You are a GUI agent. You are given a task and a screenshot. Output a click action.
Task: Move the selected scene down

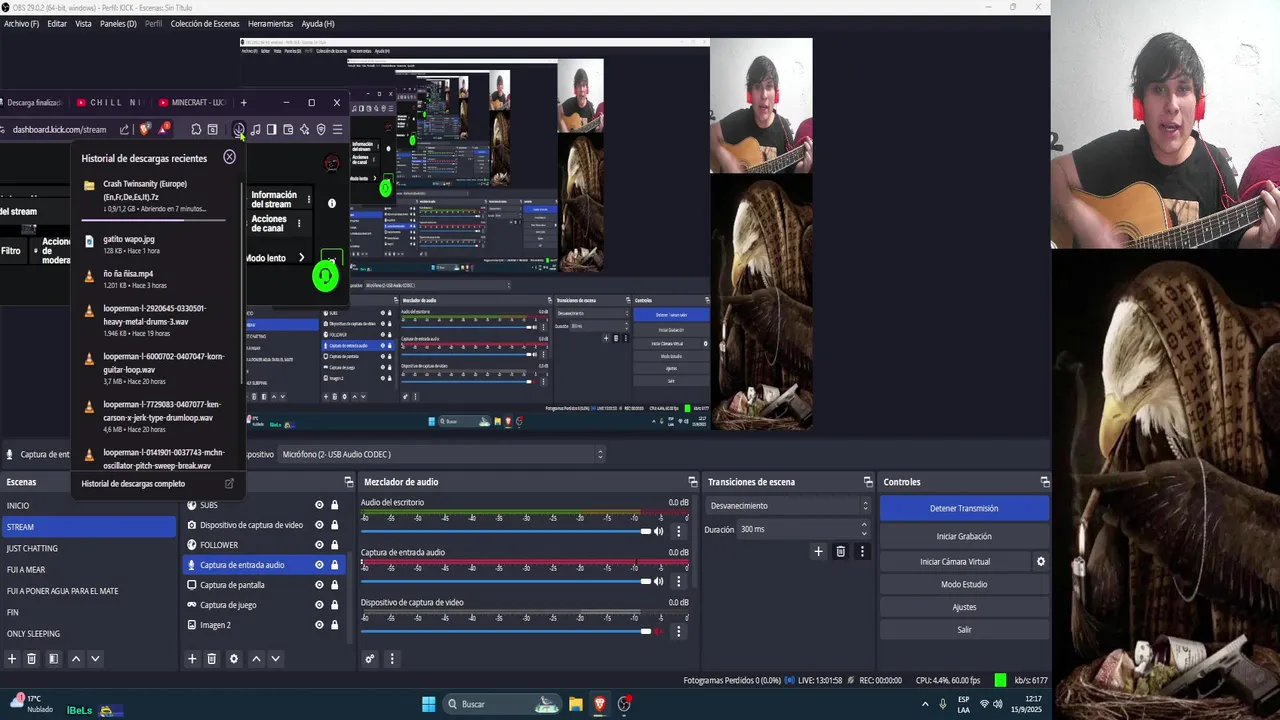(95, 659)
